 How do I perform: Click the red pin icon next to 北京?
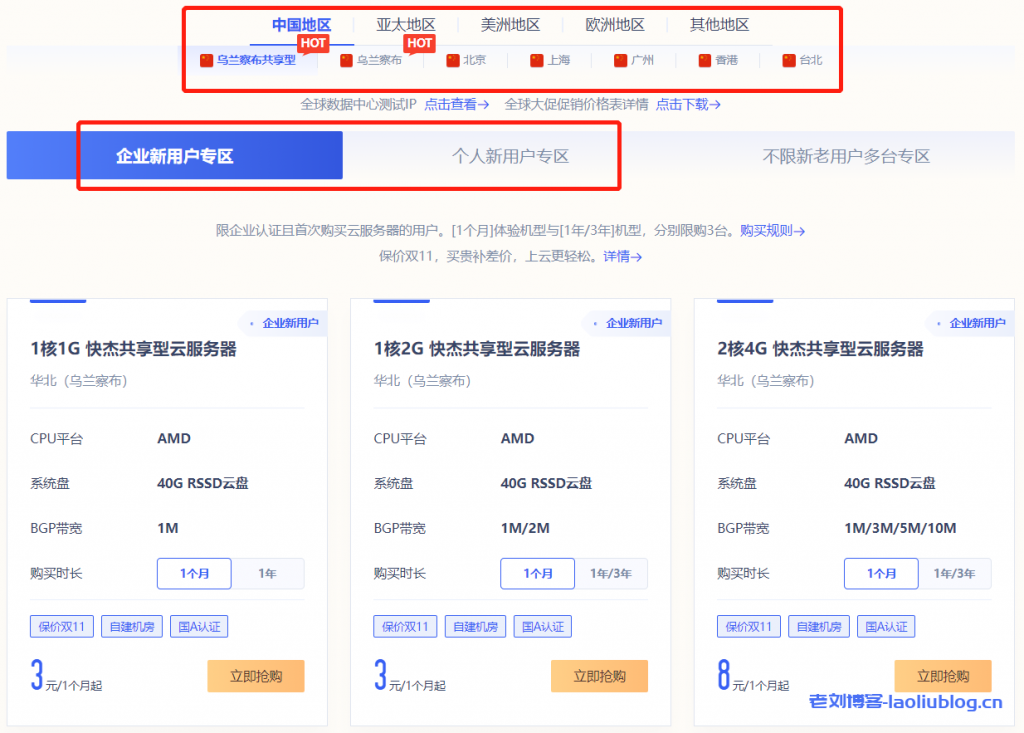tap(451, 60)
